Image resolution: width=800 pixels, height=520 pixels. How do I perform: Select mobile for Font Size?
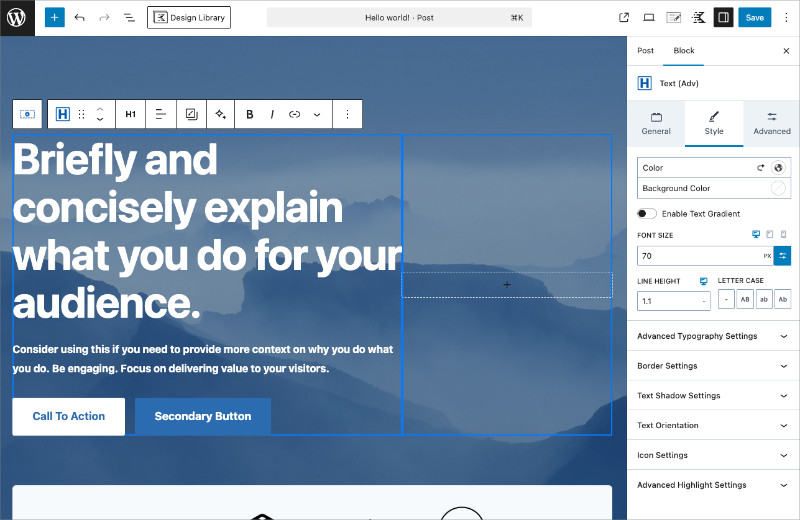[784, 234]
